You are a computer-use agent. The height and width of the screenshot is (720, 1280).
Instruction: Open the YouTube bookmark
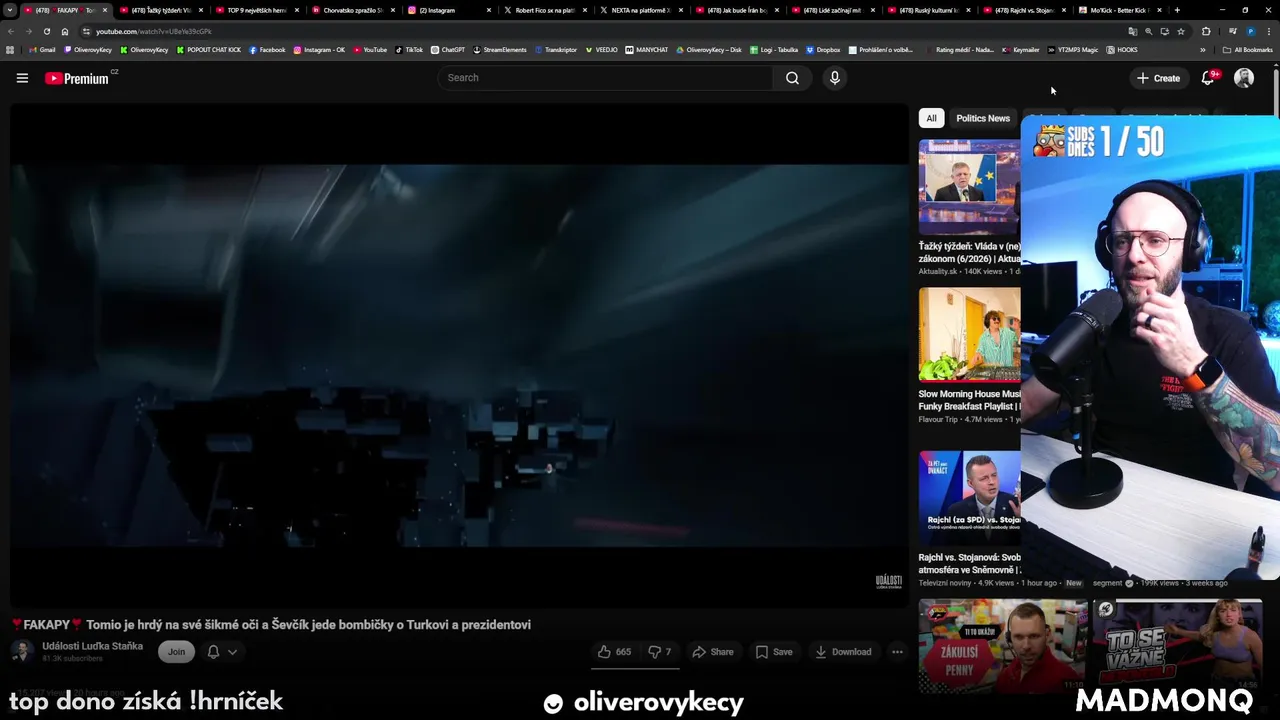370,49
